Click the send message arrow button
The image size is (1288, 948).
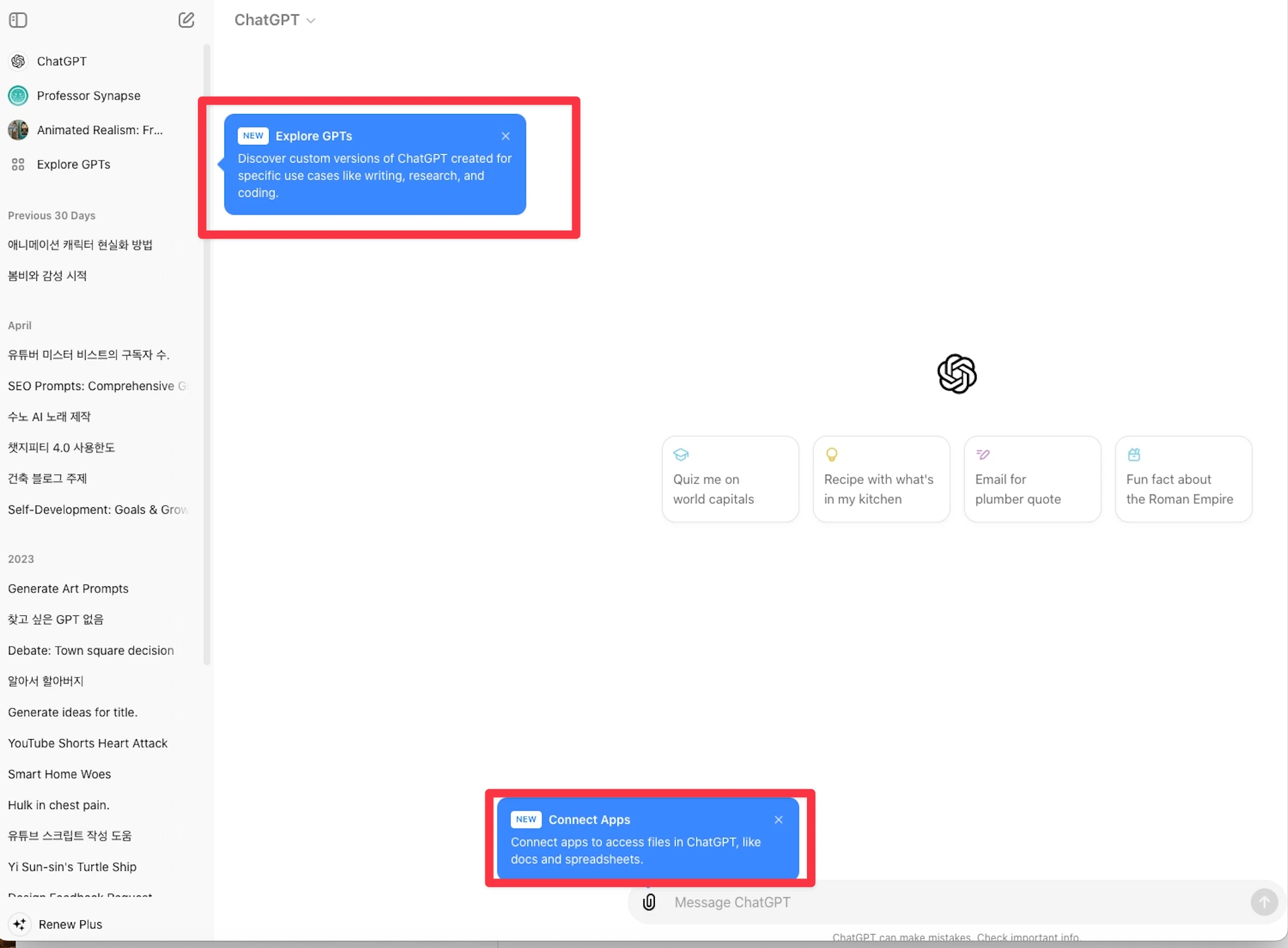(x=1264, y=902)
